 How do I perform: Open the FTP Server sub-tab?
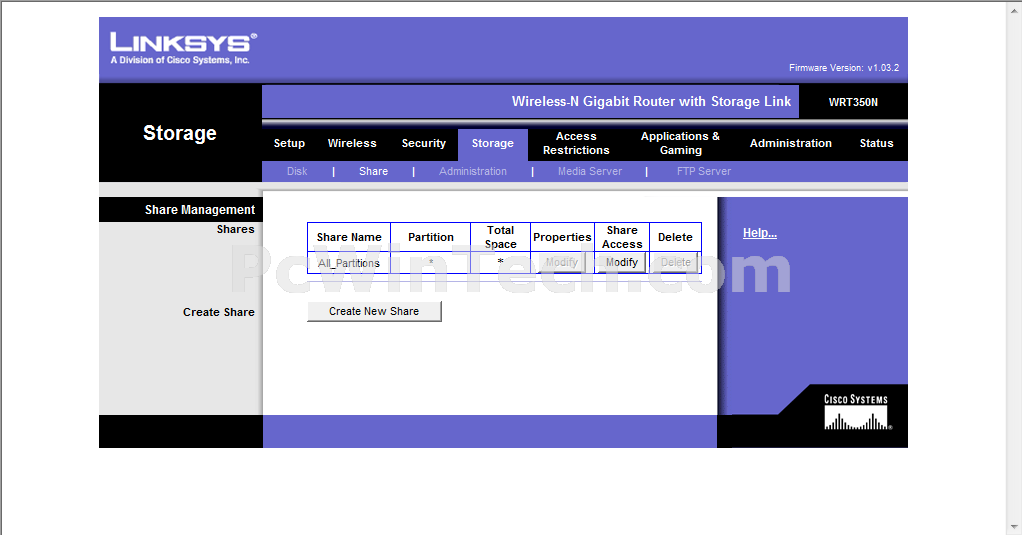coord(704,171)
